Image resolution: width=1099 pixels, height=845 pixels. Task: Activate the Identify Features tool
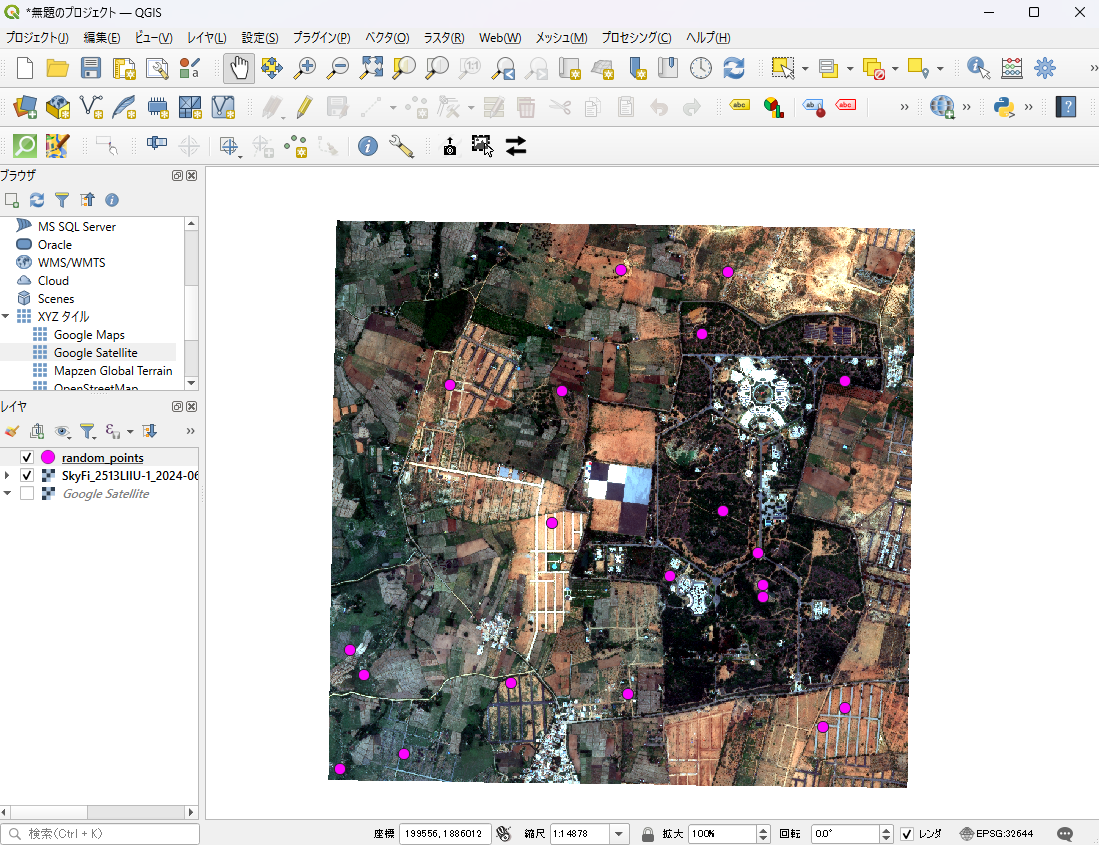[x=978, y=68]
